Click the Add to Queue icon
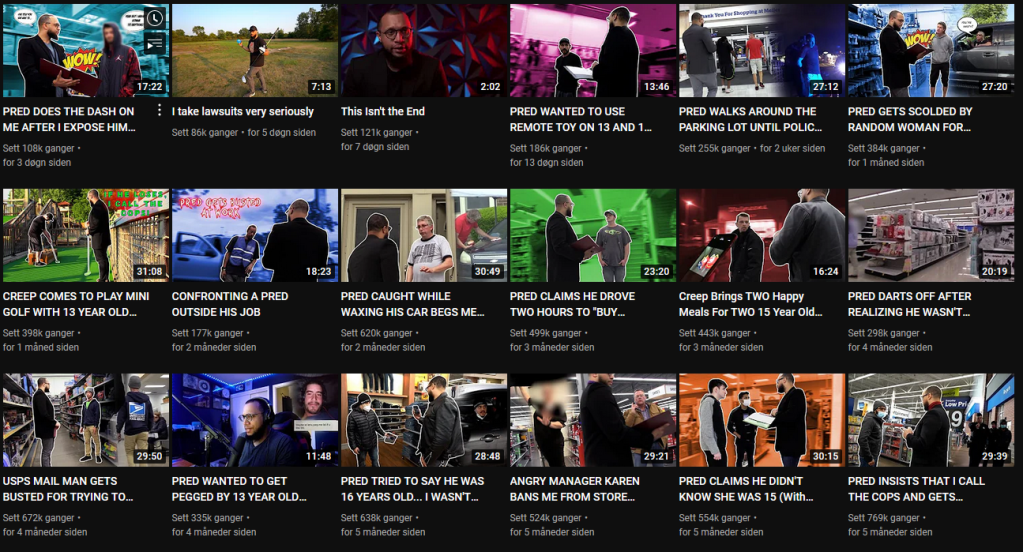 click(x=153, y=44)
